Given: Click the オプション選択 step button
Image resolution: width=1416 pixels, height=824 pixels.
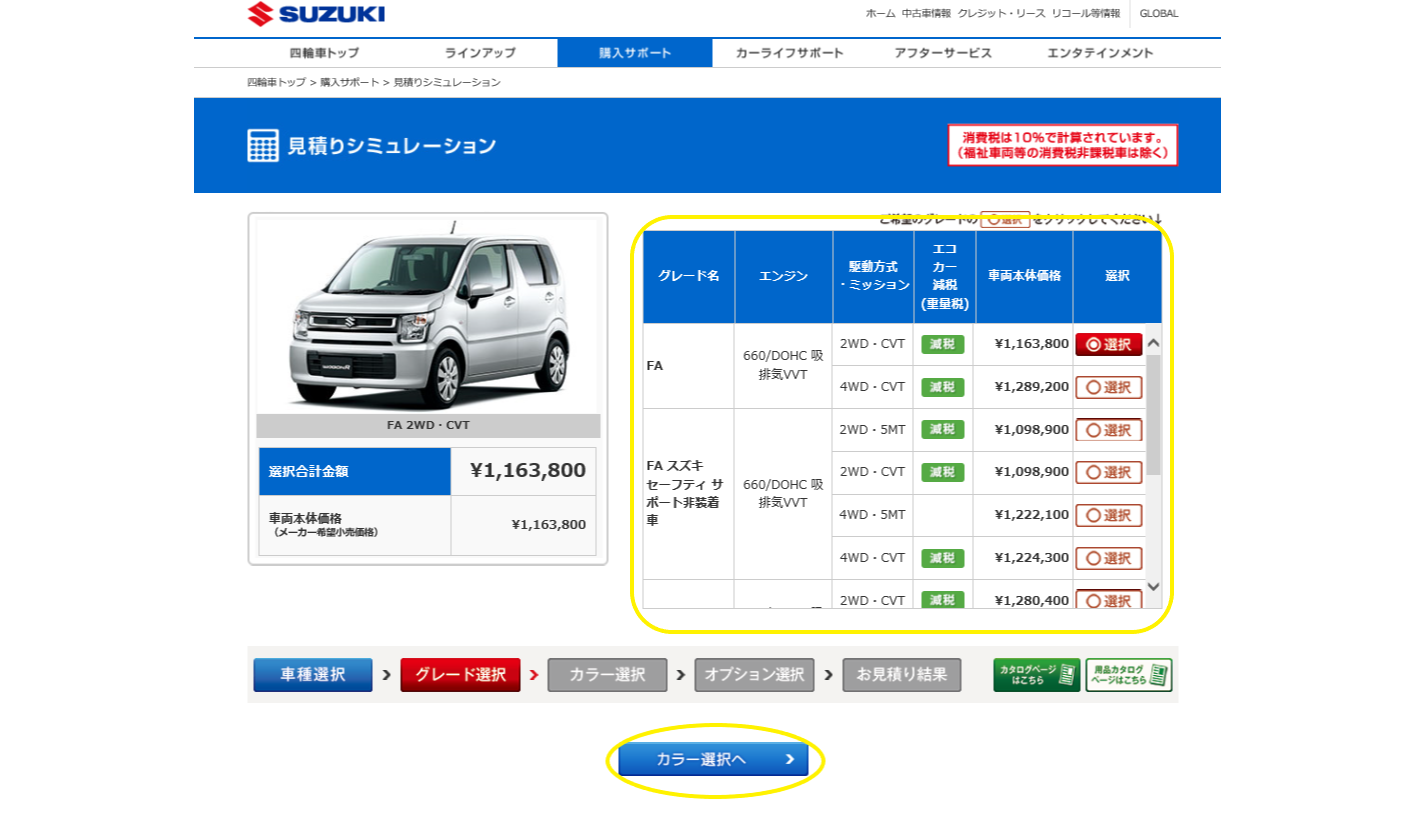Looking at the screenshot, I should [x=755, y=675].
